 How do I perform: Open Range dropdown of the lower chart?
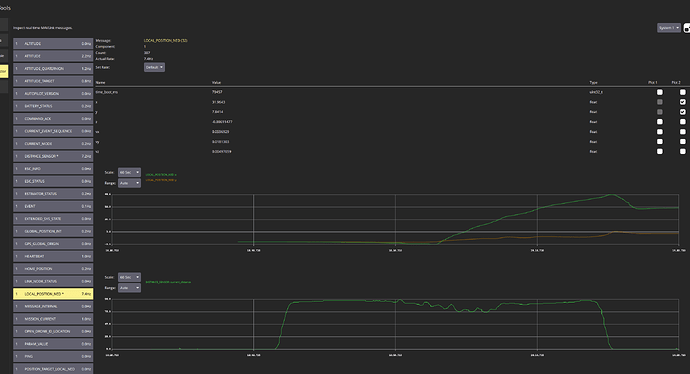click(x=129, y=288)
